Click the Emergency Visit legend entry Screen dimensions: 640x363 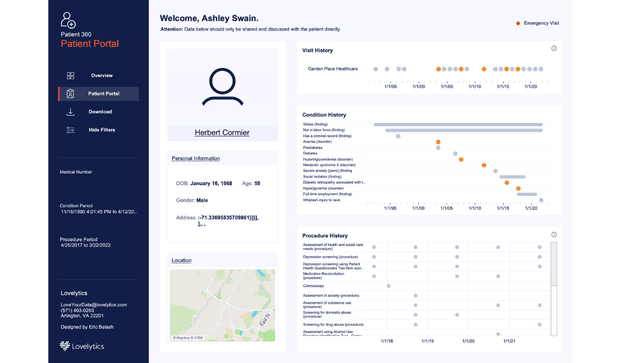538,23
